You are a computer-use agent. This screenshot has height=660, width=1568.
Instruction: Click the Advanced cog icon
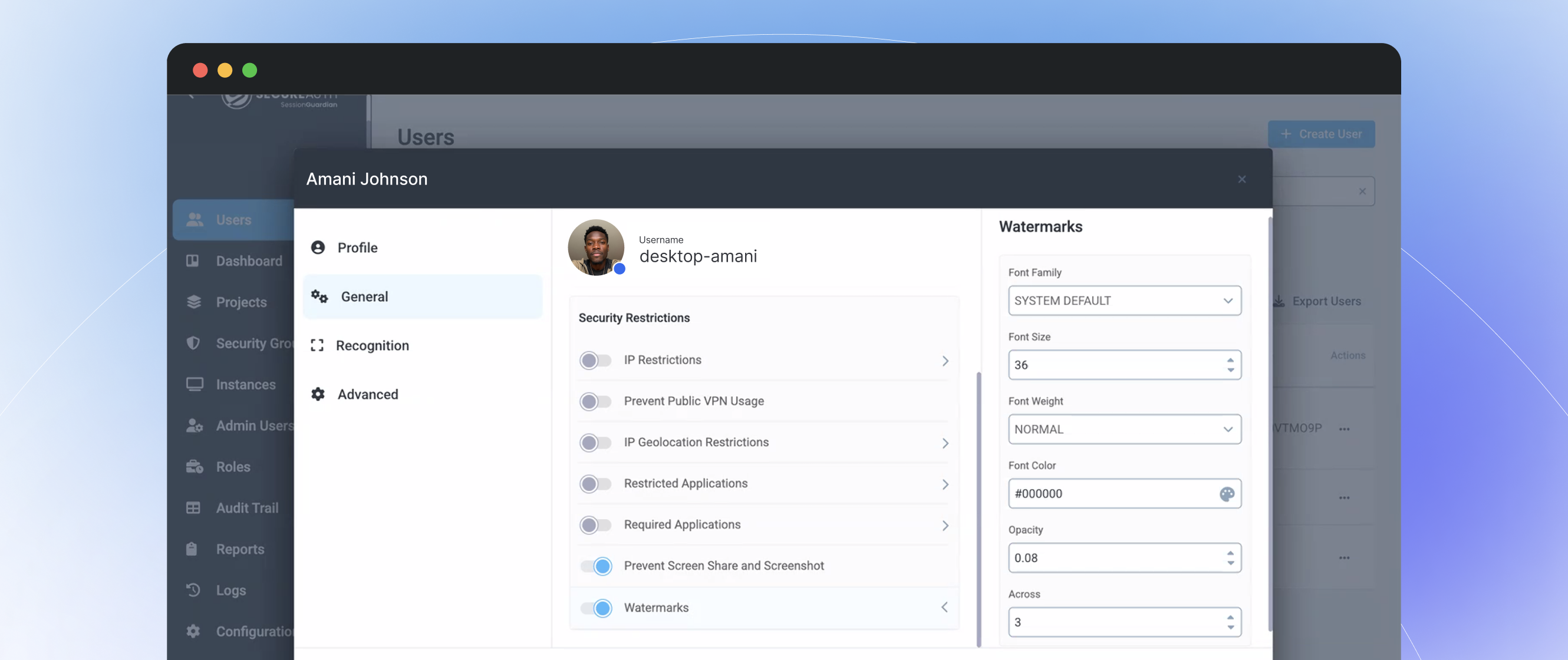pyautogui.click(x=318, y=394)
